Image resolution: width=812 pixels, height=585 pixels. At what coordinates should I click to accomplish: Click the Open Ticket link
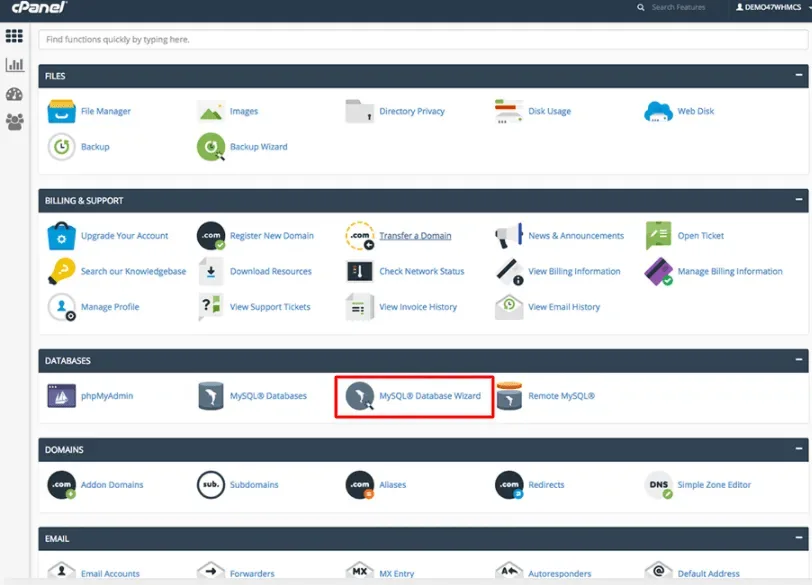[701, 236]
